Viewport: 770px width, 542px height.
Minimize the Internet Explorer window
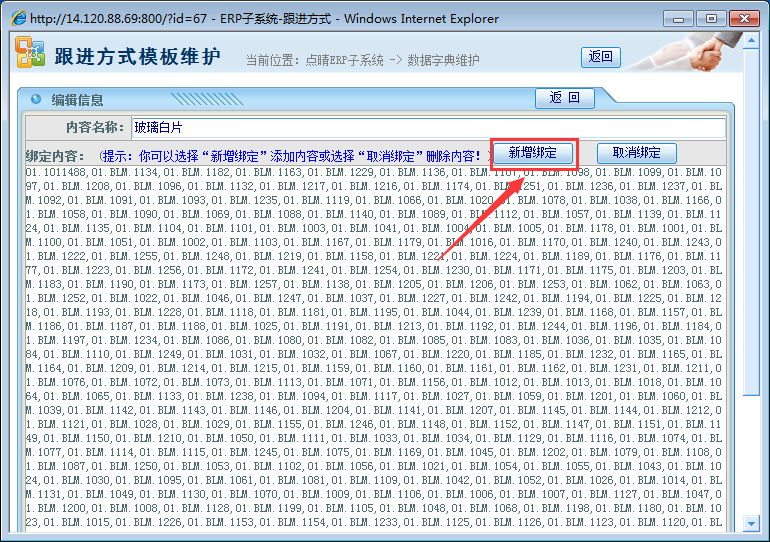coord(678,18)
